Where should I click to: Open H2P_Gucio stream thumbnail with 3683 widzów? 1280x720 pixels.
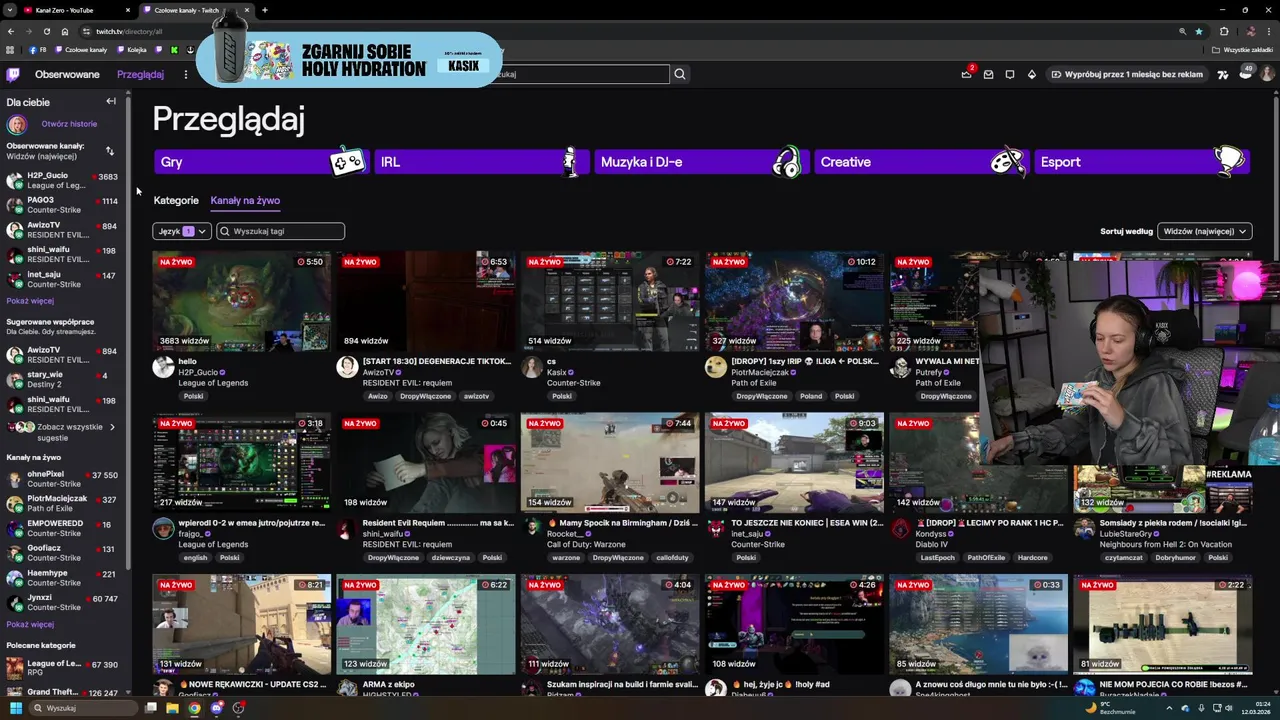[x=241, y=301]
